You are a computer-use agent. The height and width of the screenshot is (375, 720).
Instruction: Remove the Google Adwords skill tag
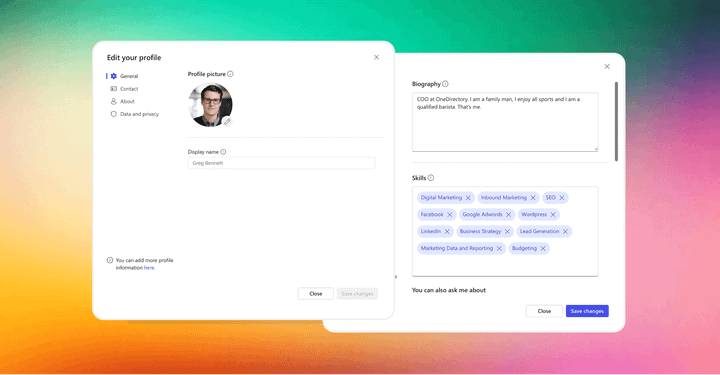(508, 215)
